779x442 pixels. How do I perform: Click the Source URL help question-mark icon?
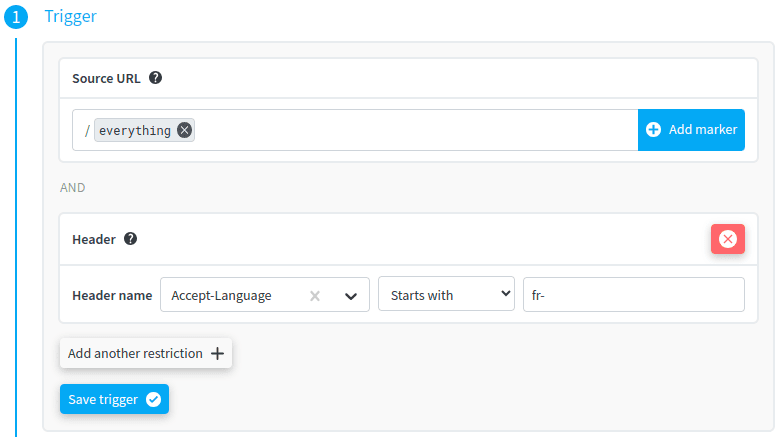pos(156,78)
